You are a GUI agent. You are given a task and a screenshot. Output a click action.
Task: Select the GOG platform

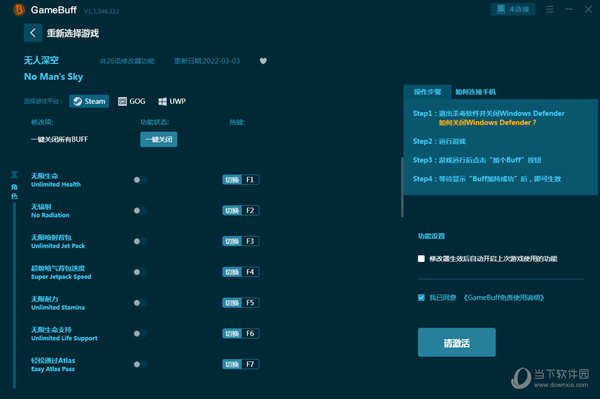tap(132, 101)
